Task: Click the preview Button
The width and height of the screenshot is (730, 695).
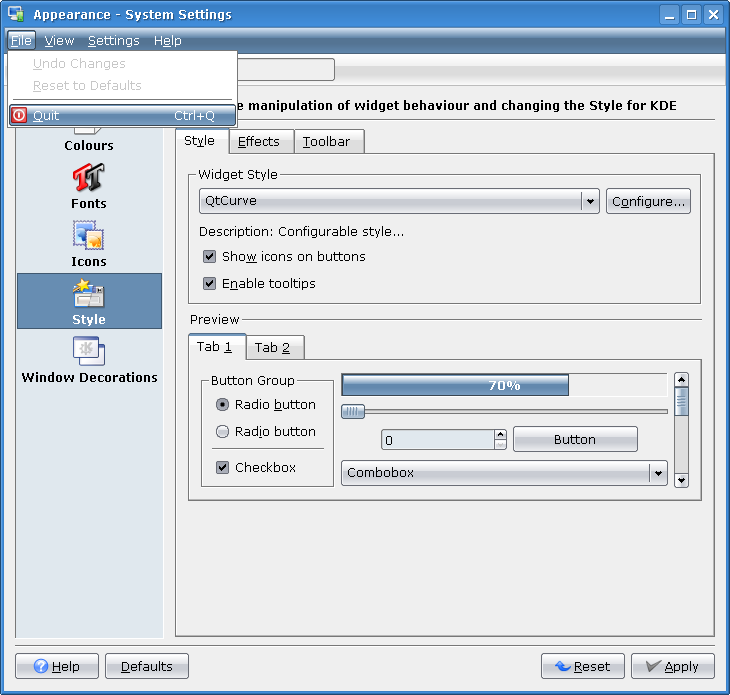Action: 575,439
